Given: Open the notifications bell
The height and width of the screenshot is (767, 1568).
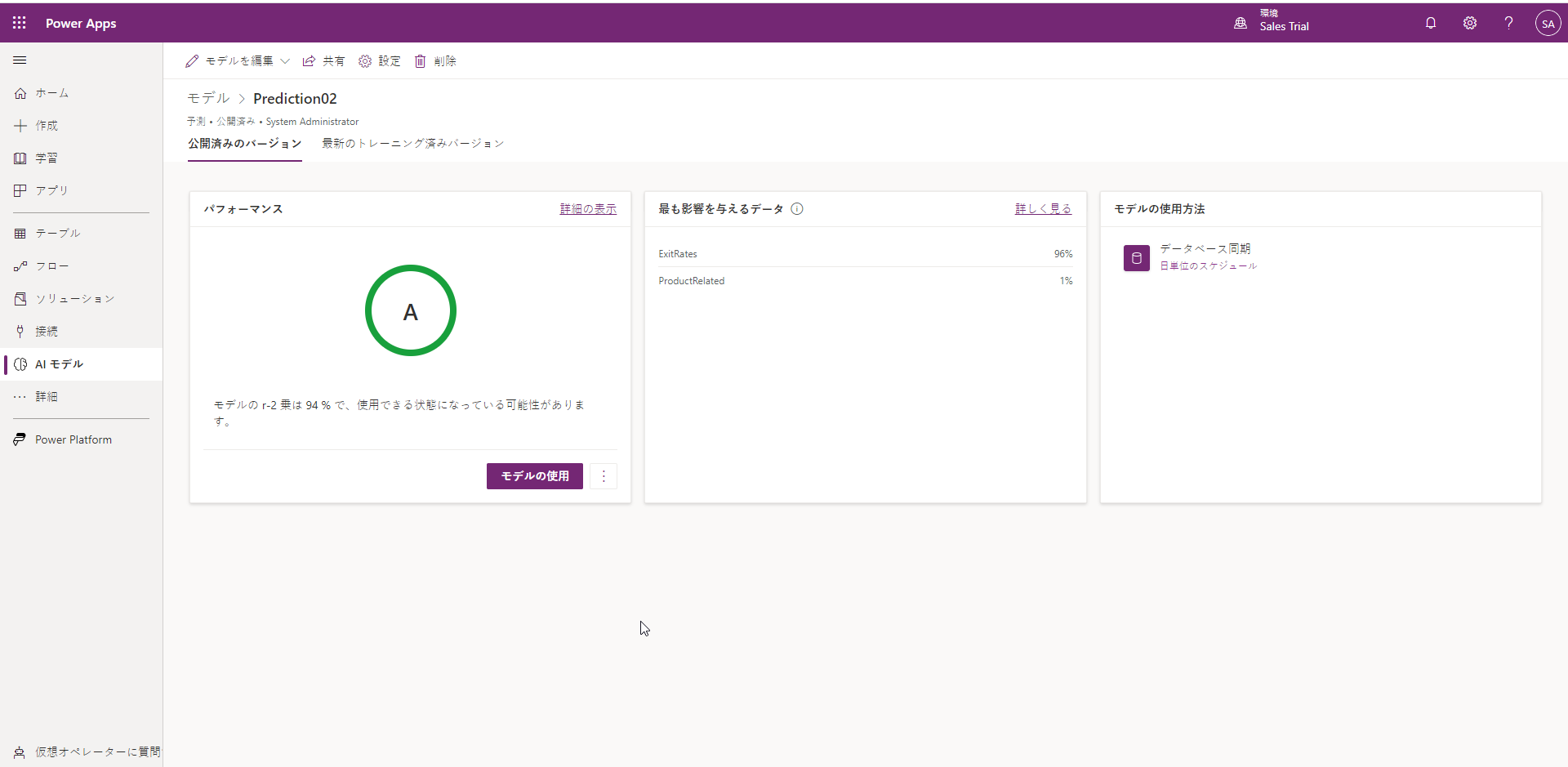Looking at the screenshot, I should point(1431,23).
